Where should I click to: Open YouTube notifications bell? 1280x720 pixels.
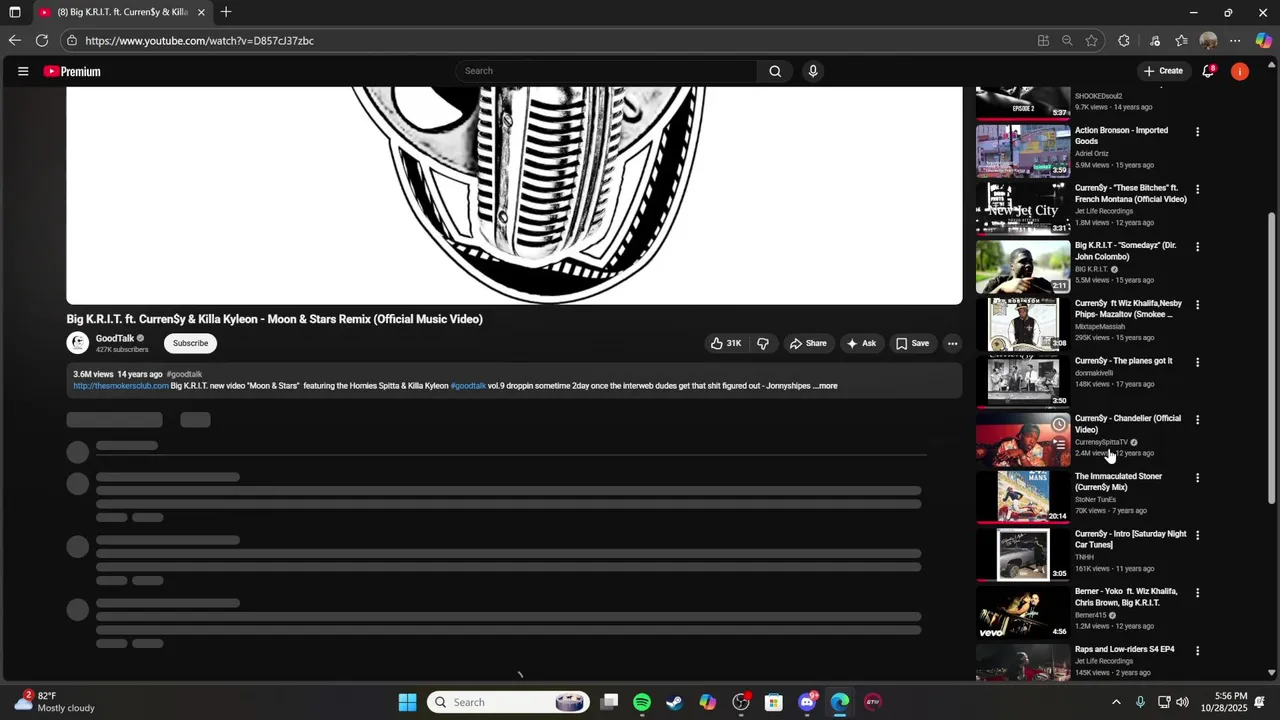point(1208,71)
